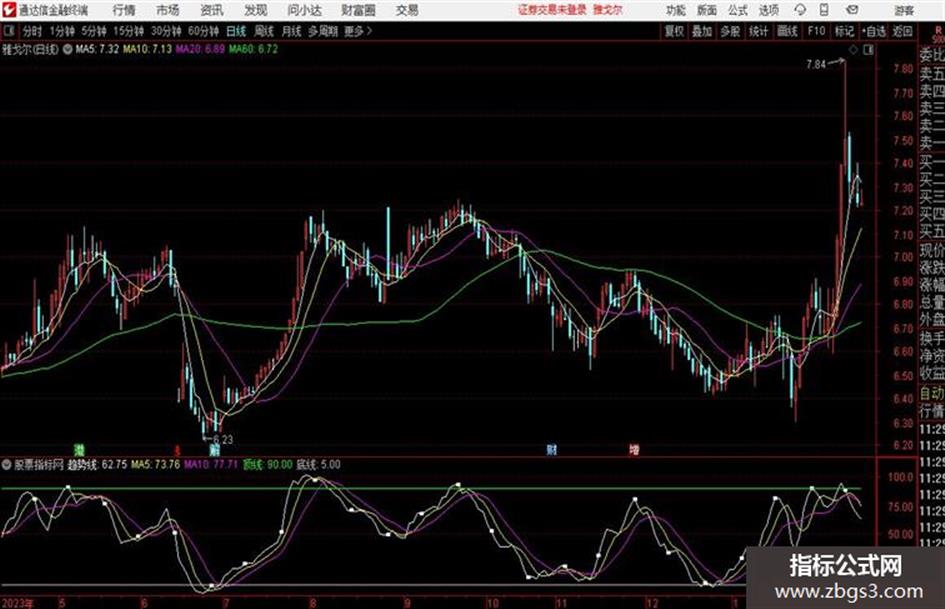Image resolution: width=945 pixels, height=609 pixels.
Task: Click the 标记 mark button
Action: 844,31
